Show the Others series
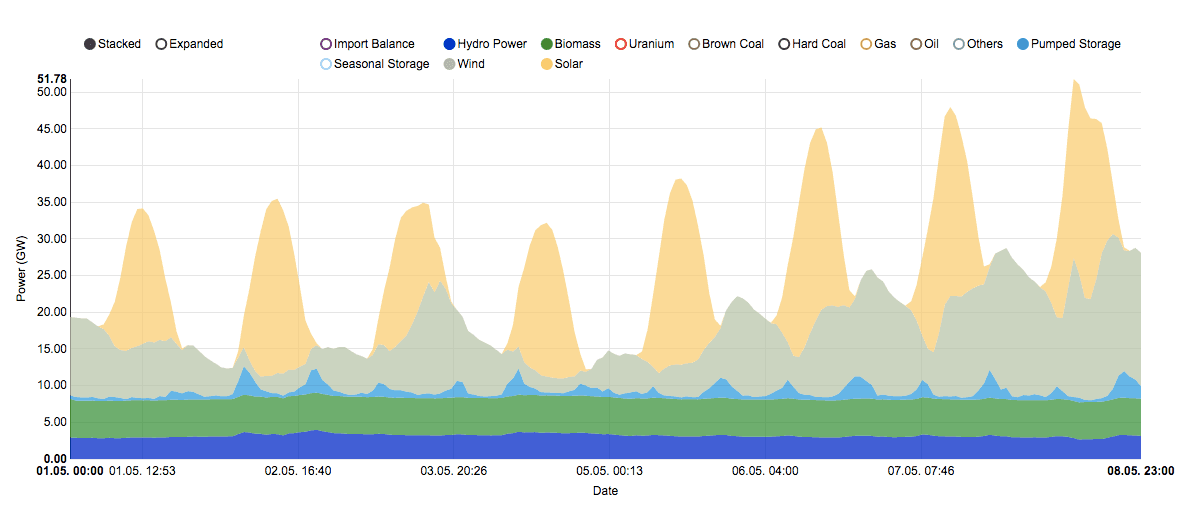 (959, 44)
